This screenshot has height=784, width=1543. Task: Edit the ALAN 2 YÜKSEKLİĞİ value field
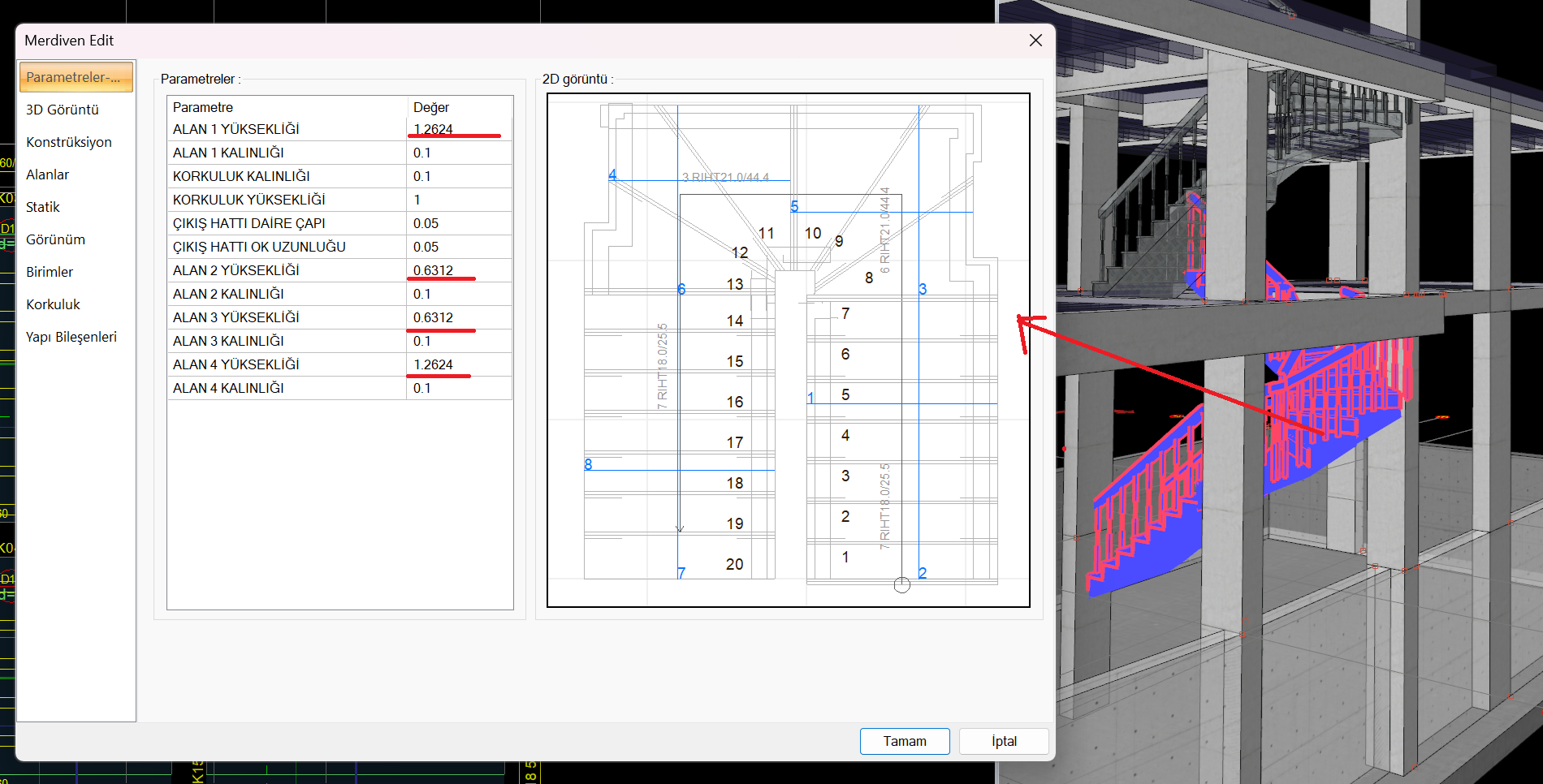pos(458,270)
